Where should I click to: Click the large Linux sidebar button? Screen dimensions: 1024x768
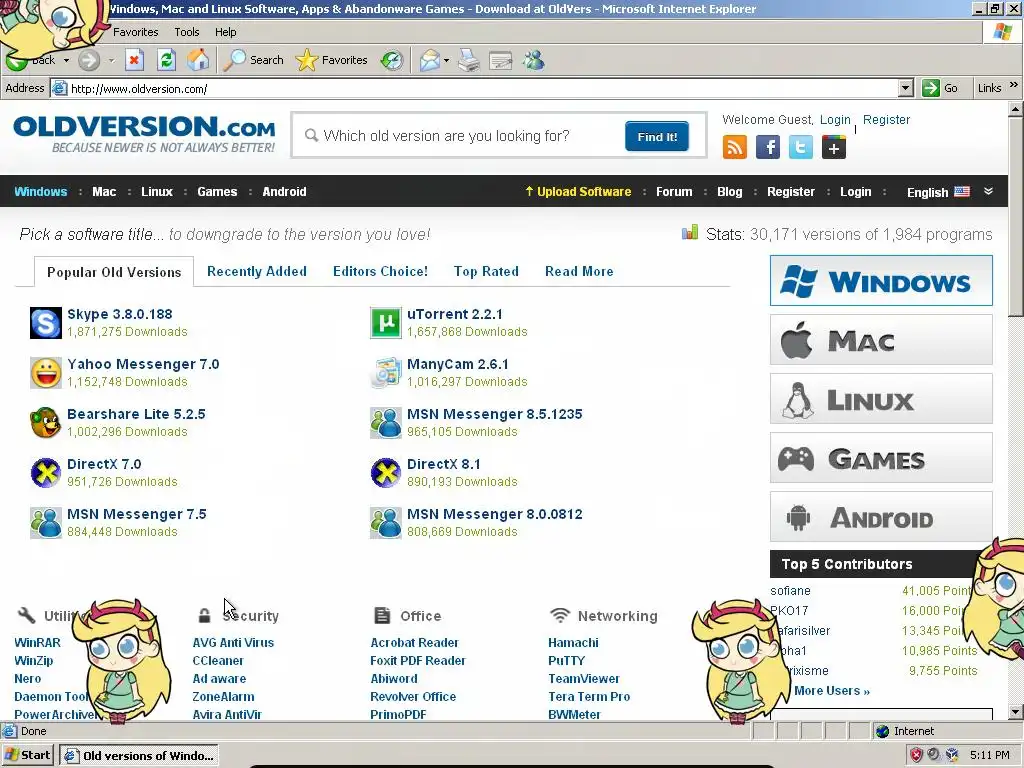tap(881, 399)
